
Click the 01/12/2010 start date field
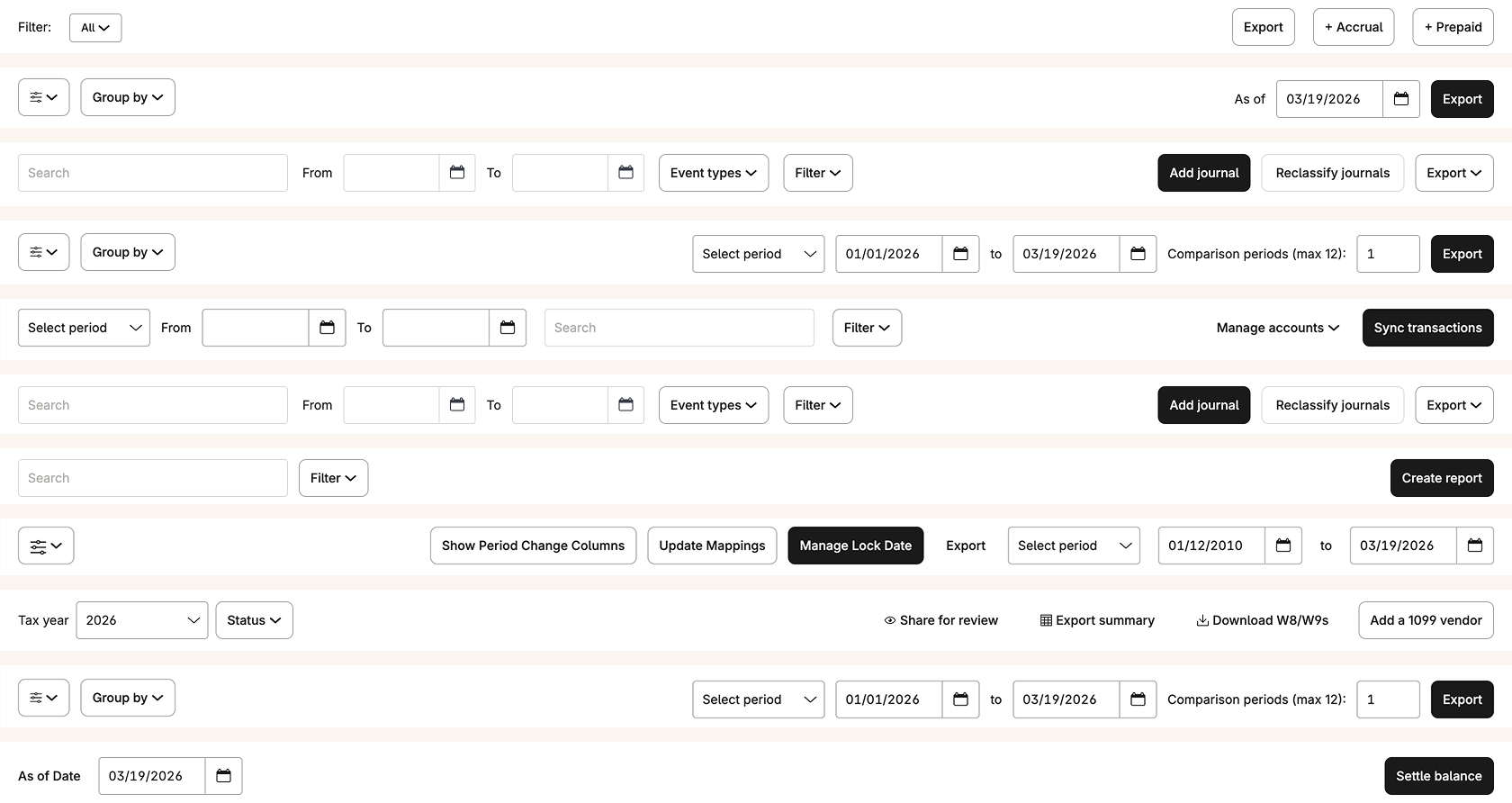point(1211,546)
